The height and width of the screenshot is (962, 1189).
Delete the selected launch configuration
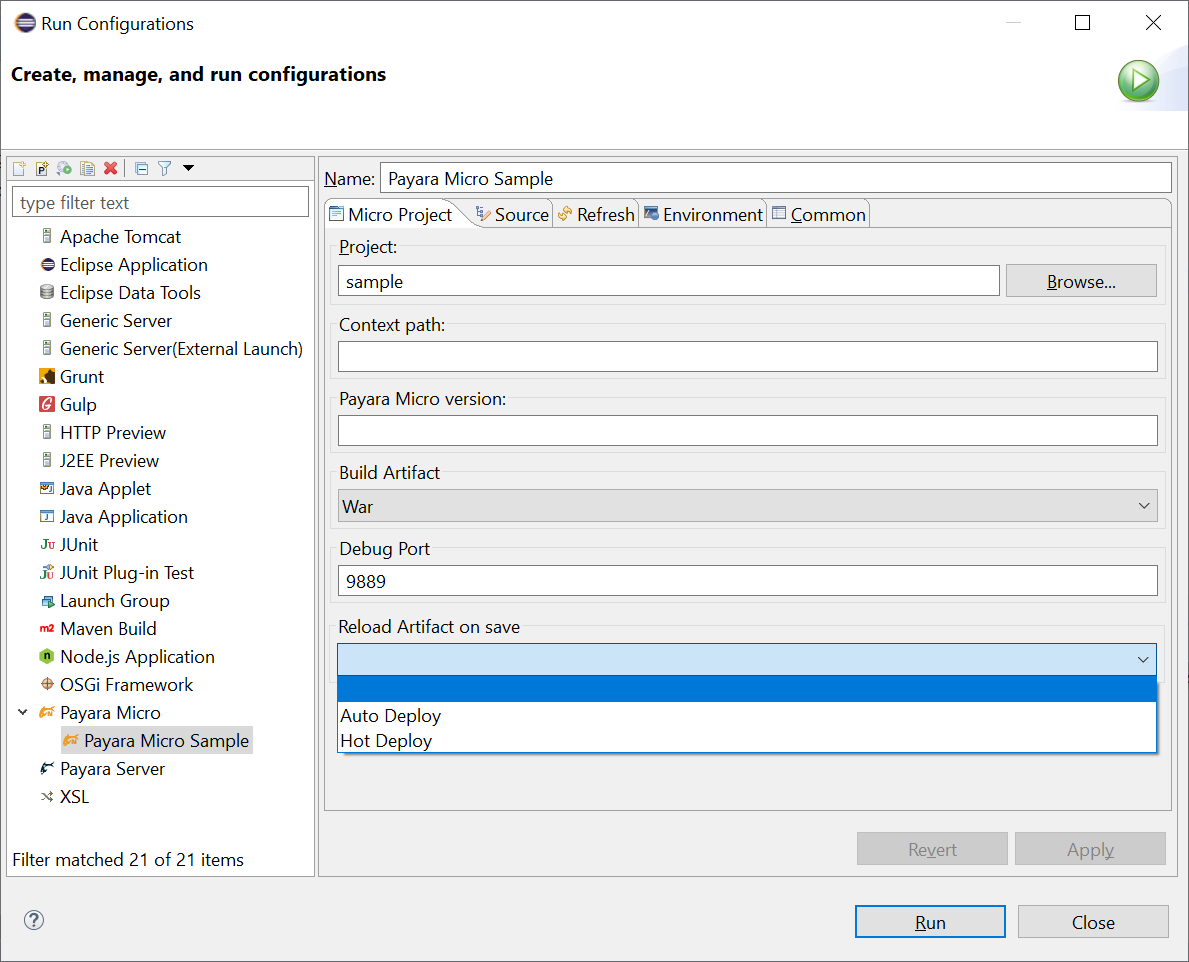110,168
